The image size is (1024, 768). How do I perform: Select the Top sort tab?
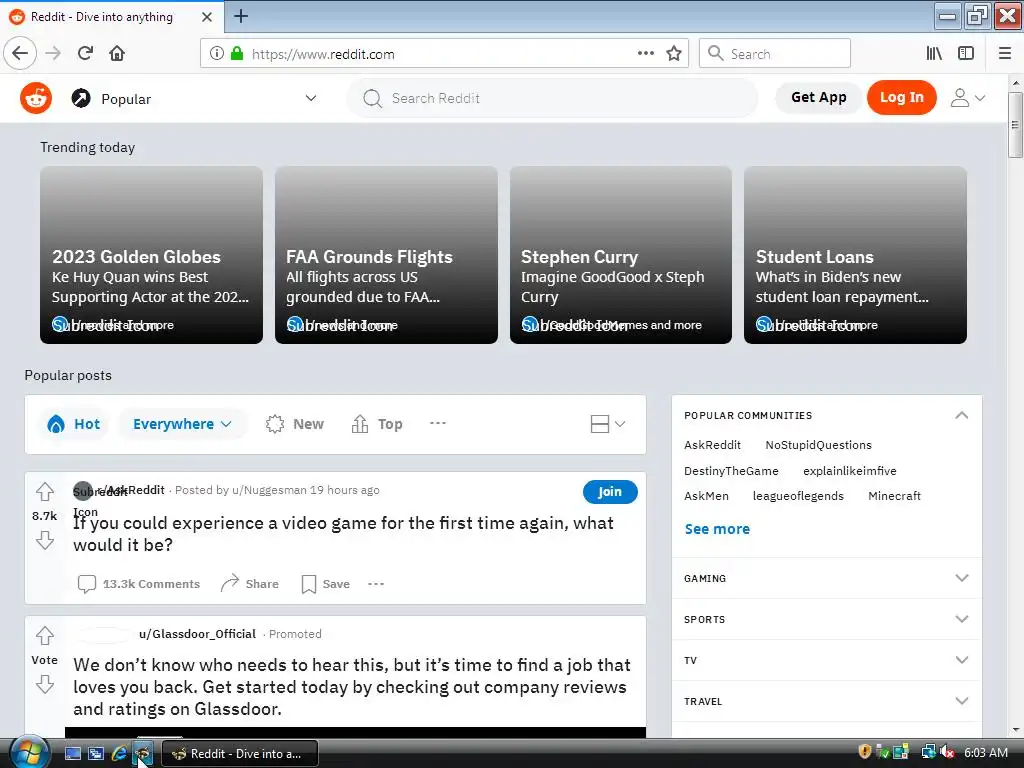[377, 424]
